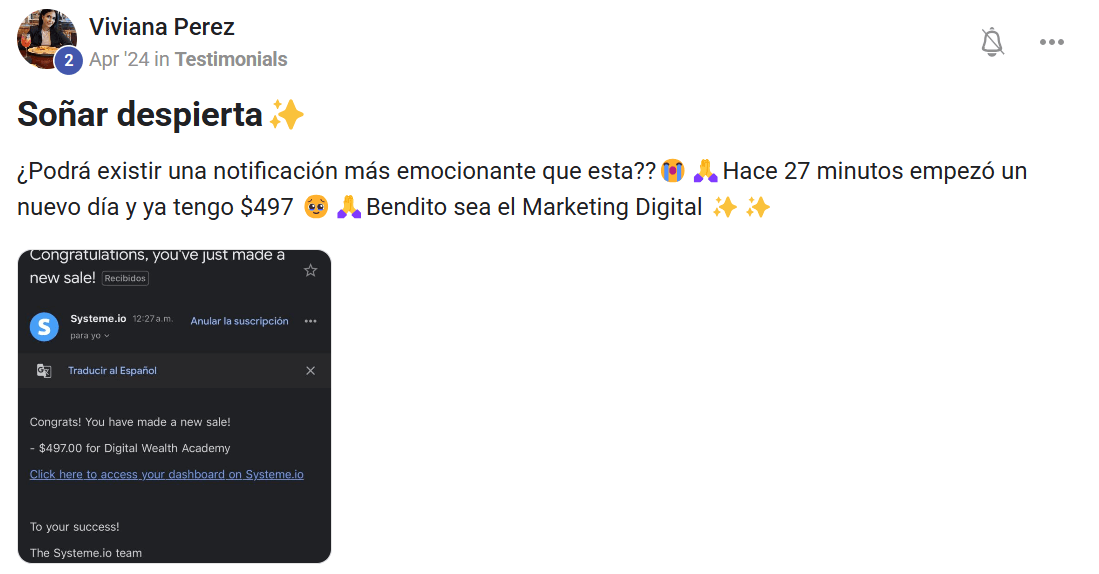The image size is (1099, 574).
Task: Toggle the star icon on the email
Action: (310, 270)
